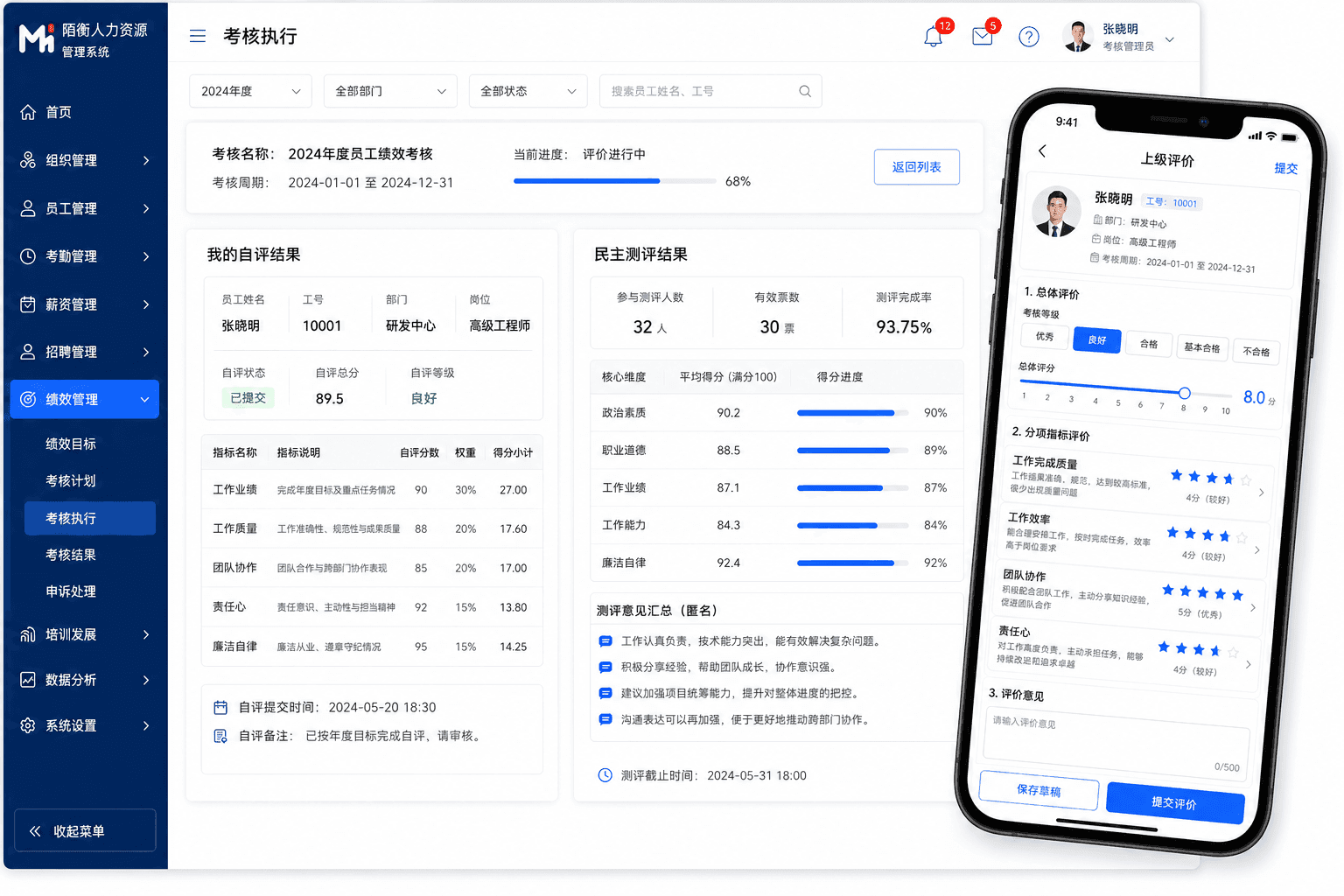Open 申诉处理 submenu item
1344x896 pixels.
[x=71, y=591]
